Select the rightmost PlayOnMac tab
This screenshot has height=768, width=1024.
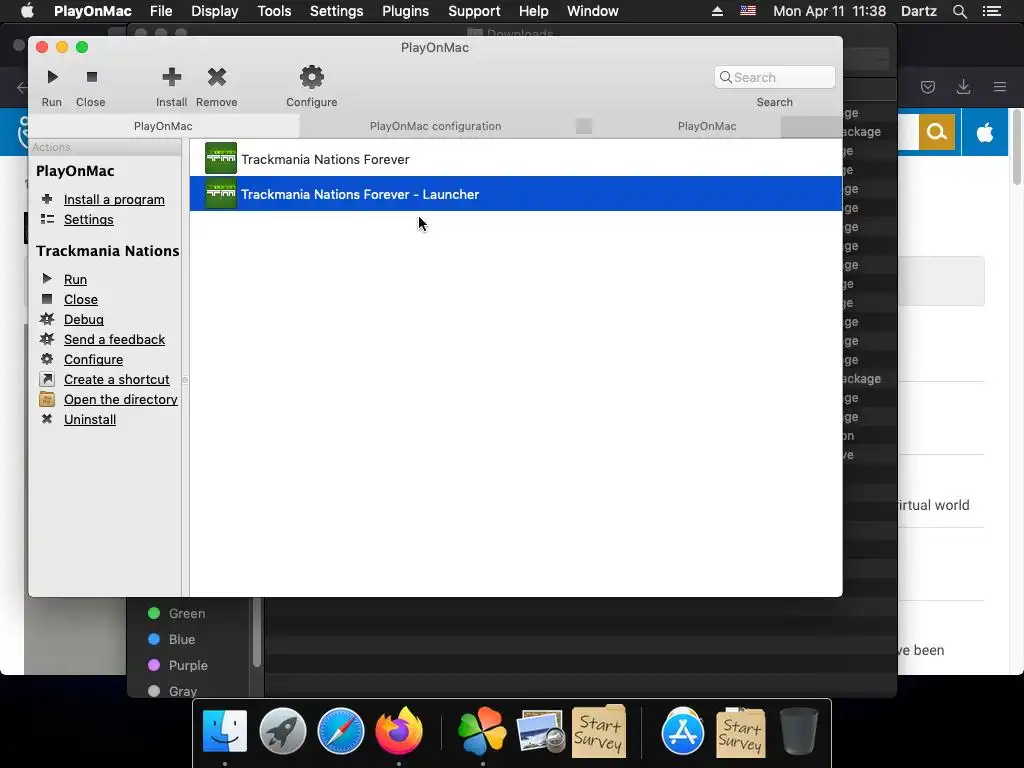(707, 126)
